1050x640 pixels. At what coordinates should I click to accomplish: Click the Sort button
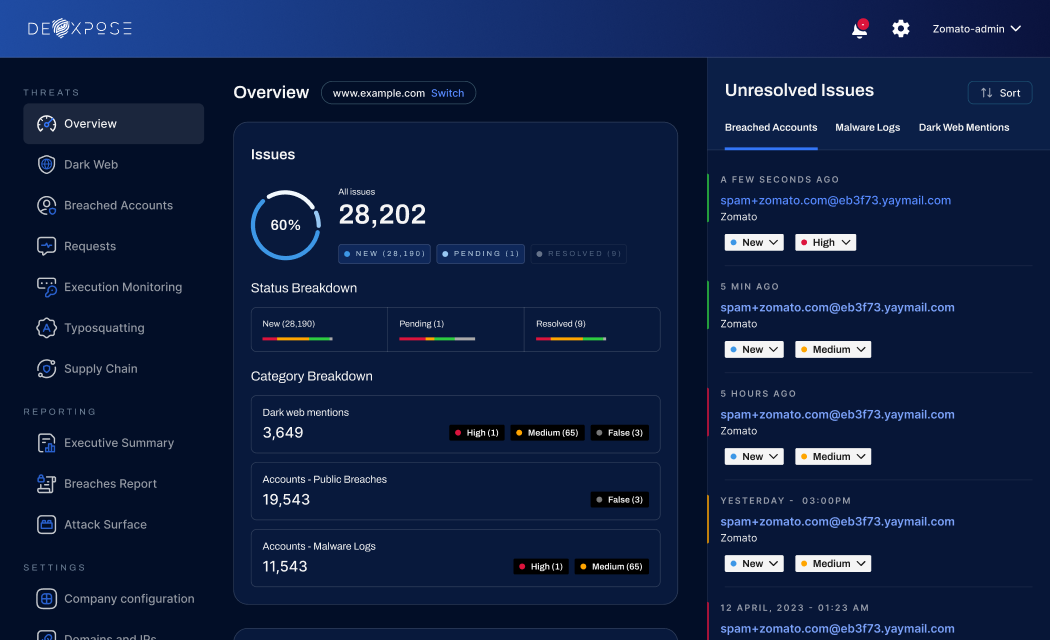click(x=1000, y=93)
